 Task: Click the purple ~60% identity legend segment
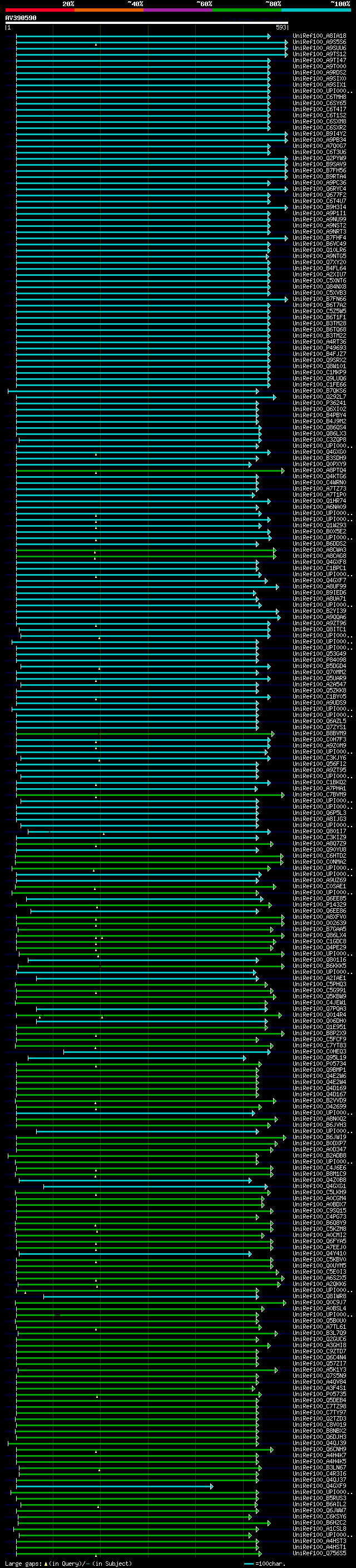point(179,10)
